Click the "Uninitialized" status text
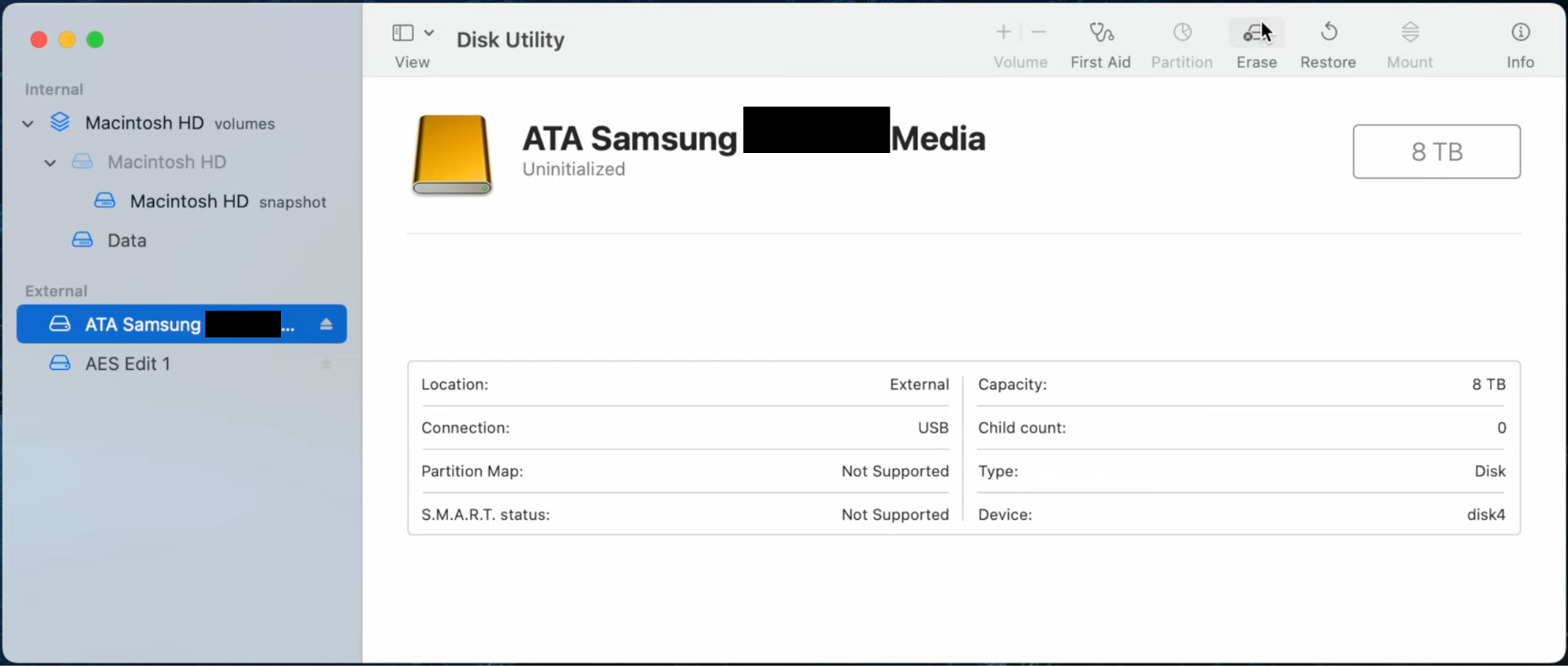 pyautogui.click(x=573, y=169)
